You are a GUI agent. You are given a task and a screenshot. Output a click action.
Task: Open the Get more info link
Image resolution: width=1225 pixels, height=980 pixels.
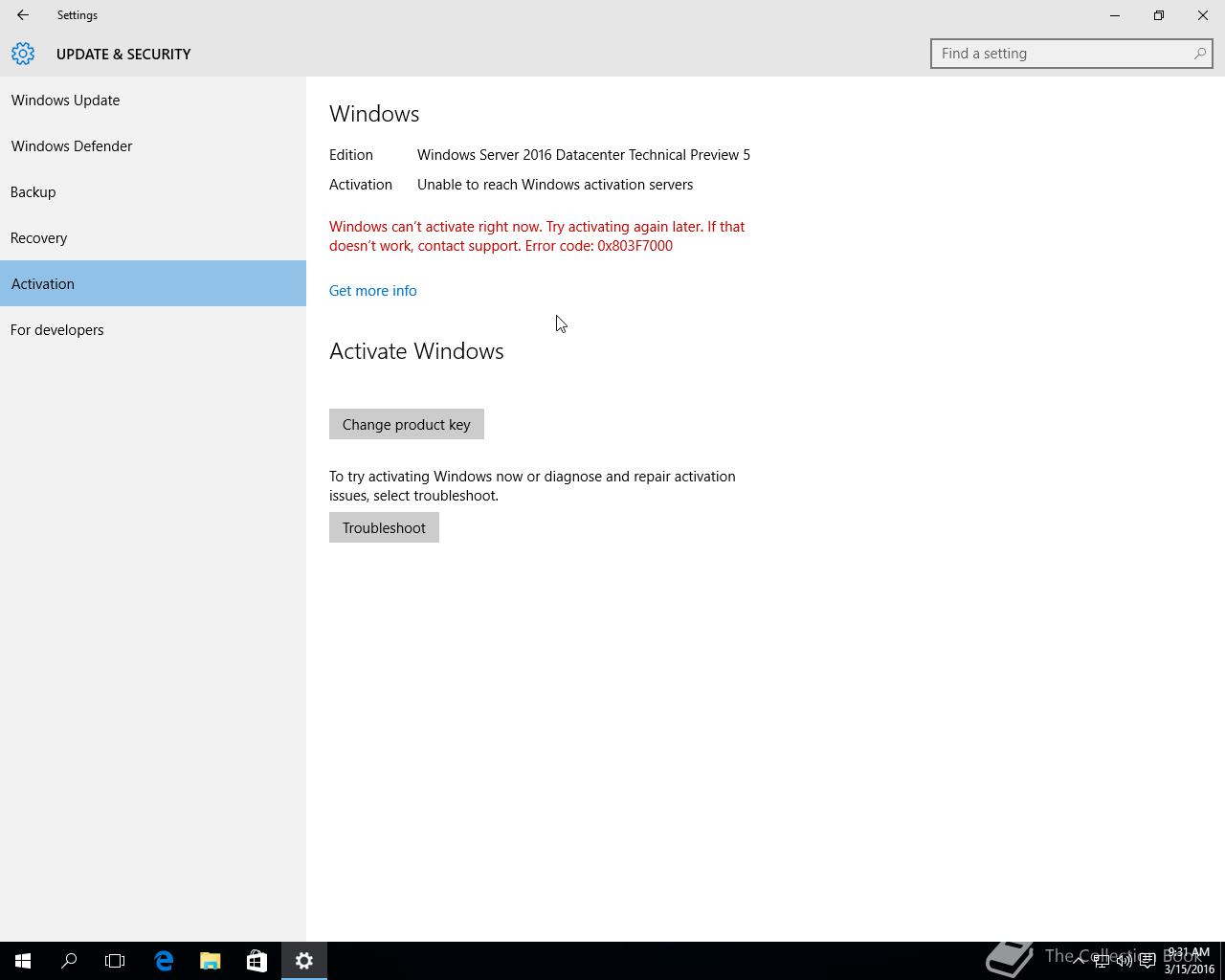pyautogui.click(x=373, y=290)
